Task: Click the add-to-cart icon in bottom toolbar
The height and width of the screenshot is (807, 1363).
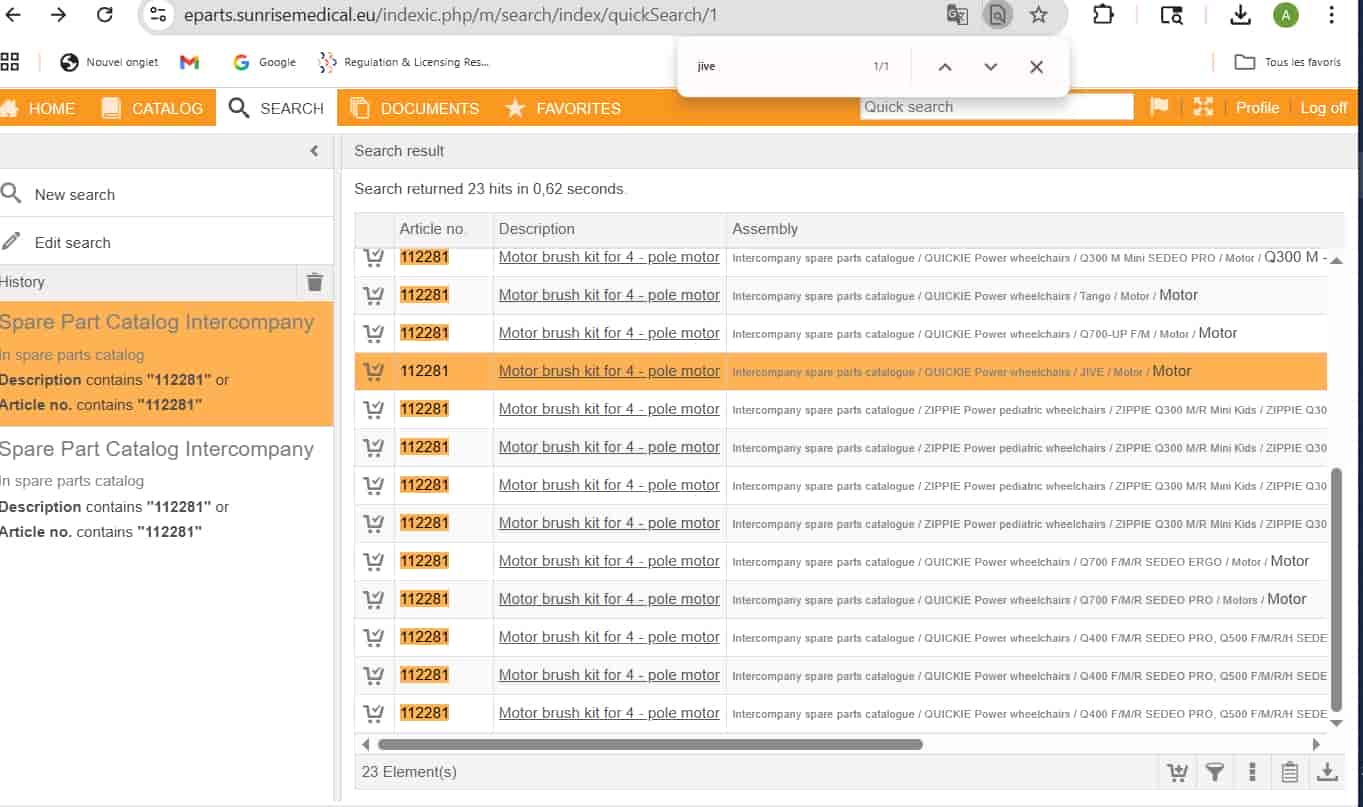Action: coord(1177,772)
